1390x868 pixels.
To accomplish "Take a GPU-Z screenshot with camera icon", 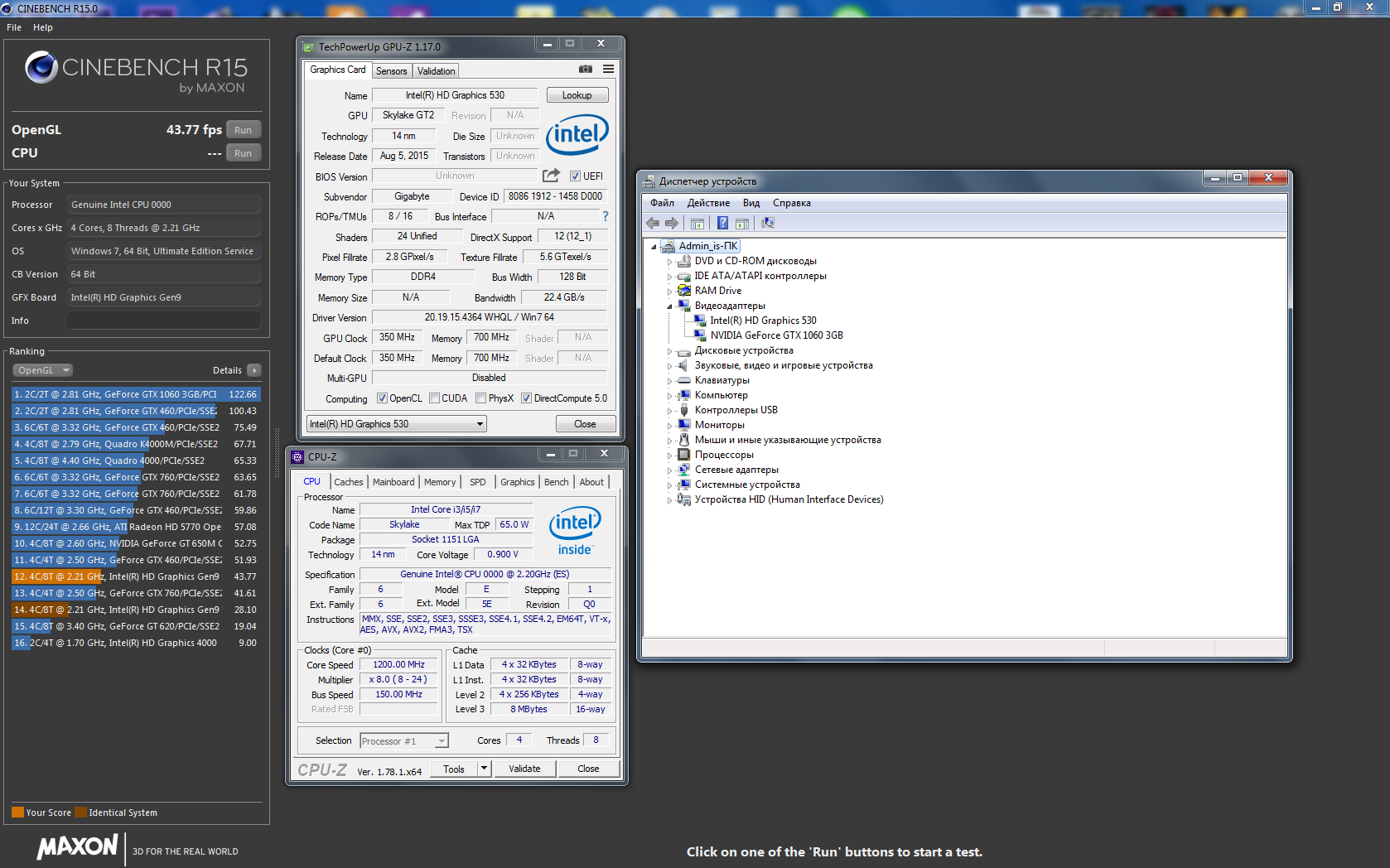I will pos(586,70).
